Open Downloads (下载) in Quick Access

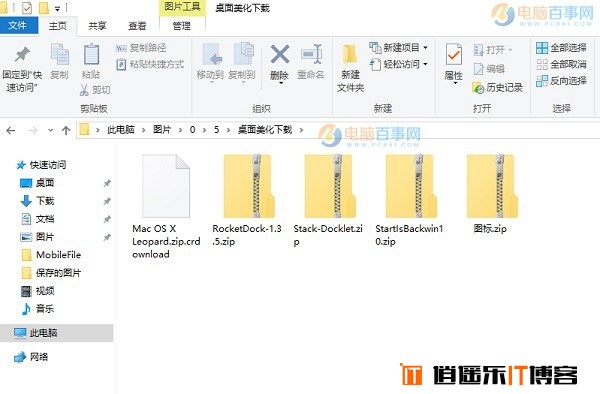[x=45, y=201]
